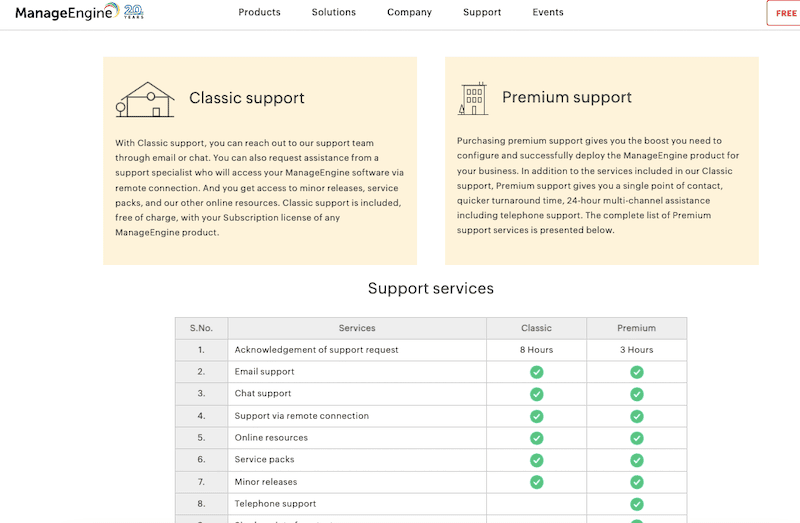
Task: Click the Minor releases row label
Action: click(266, 482)
